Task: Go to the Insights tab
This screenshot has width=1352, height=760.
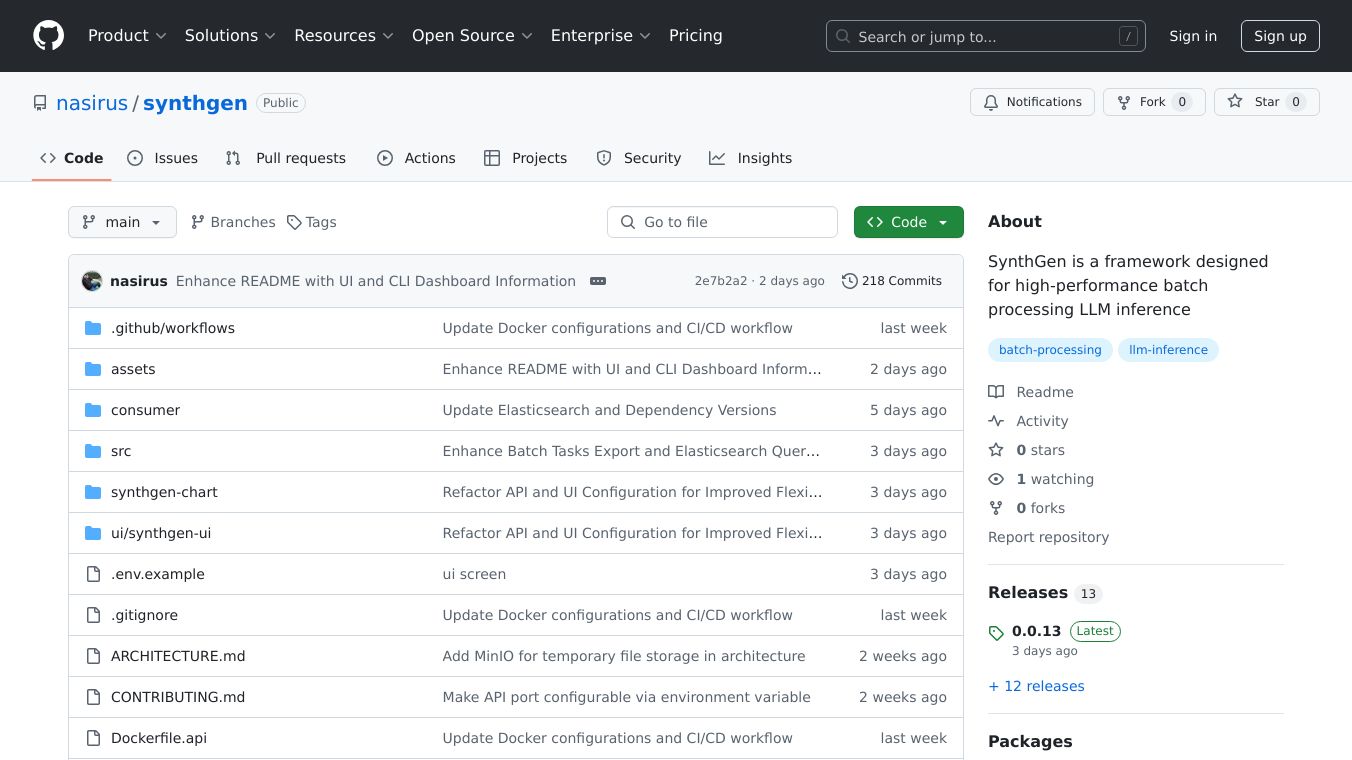Action: [x=750, y=158]
